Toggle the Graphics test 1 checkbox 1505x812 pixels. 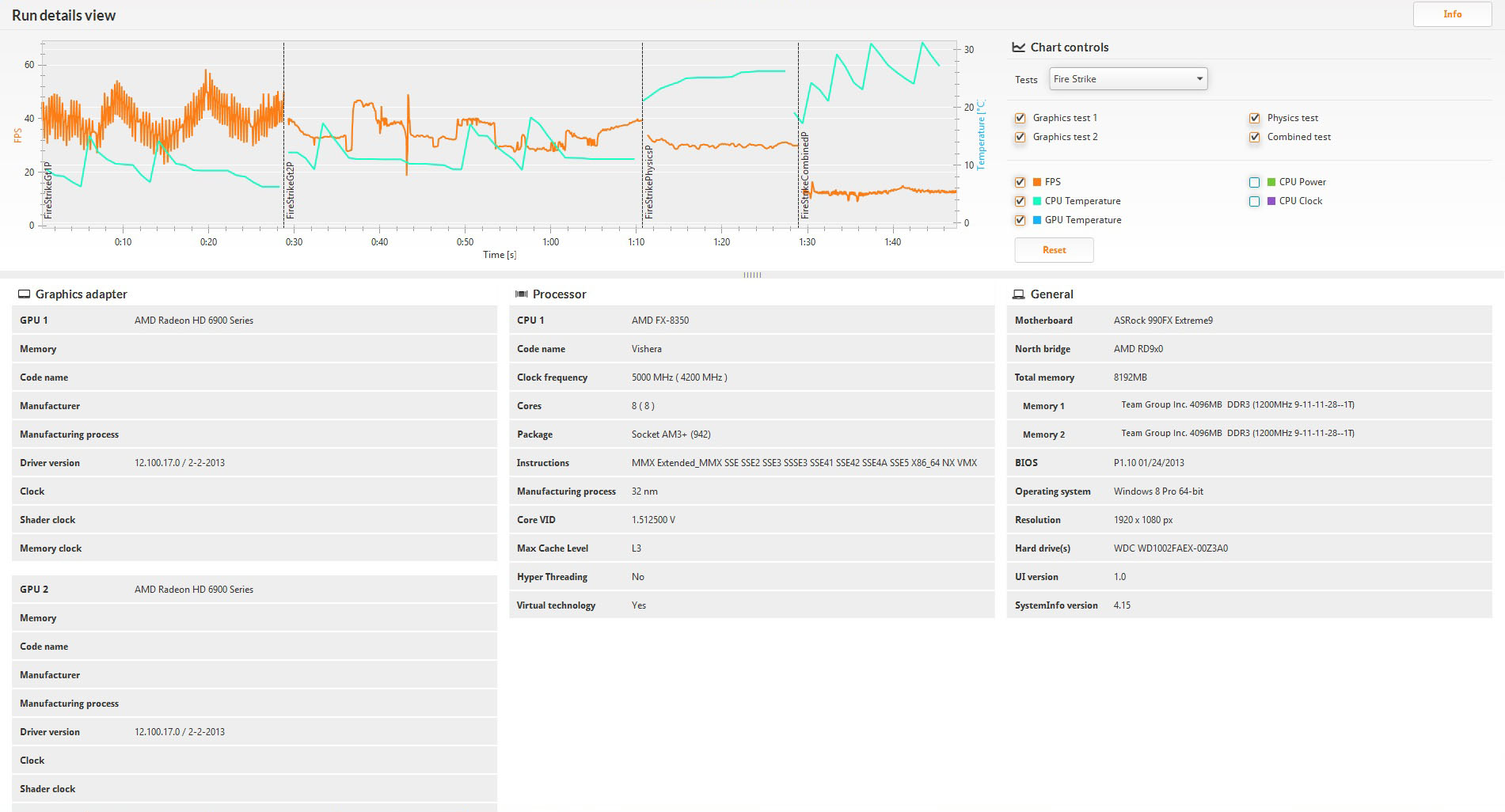tap(1020, 118)
